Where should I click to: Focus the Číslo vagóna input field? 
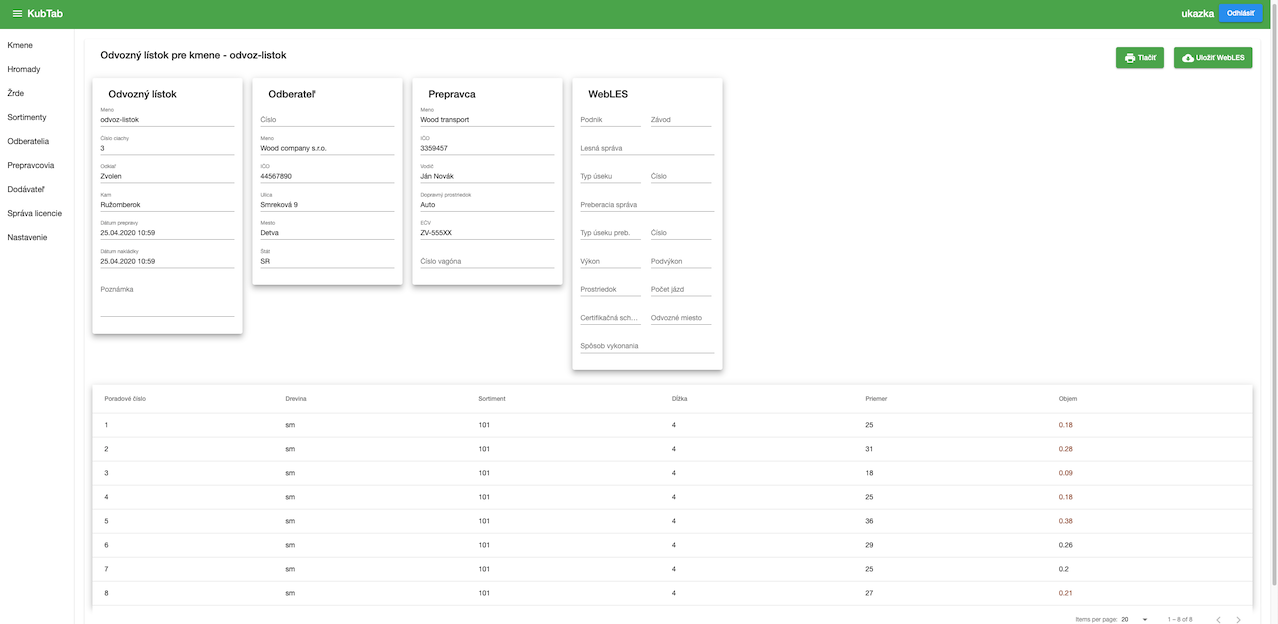click(x=486, y=261)
